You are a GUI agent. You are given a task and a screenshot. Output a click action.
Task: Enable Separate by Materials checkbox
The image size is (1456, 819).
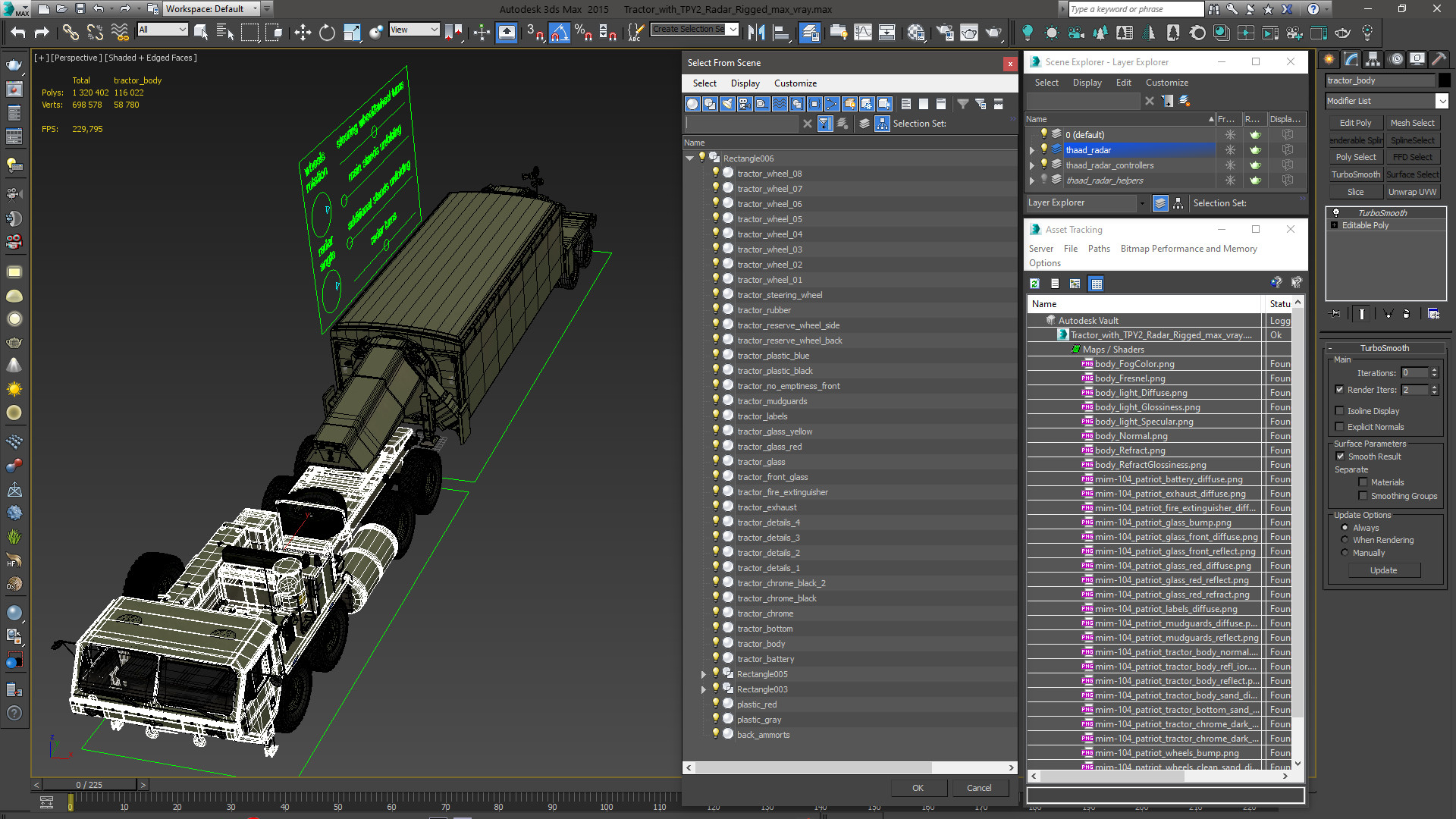(x=1363, y=482)
